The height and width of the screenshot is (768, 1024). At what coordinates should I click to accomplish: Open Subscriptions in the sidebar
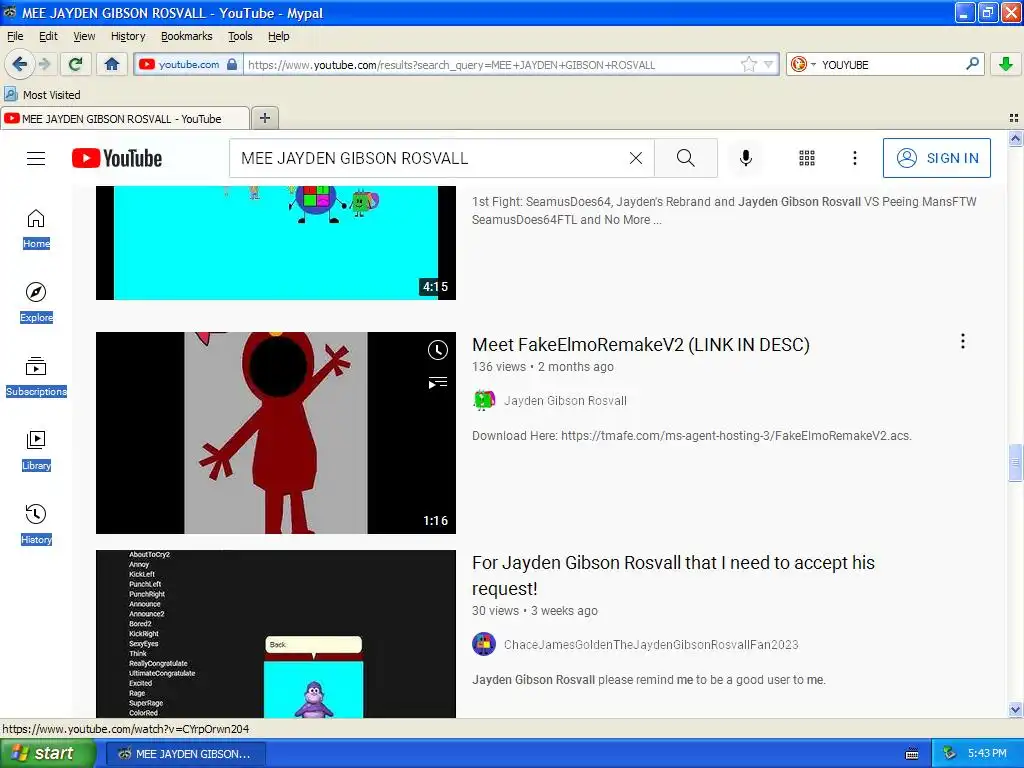tap(36, 377)
